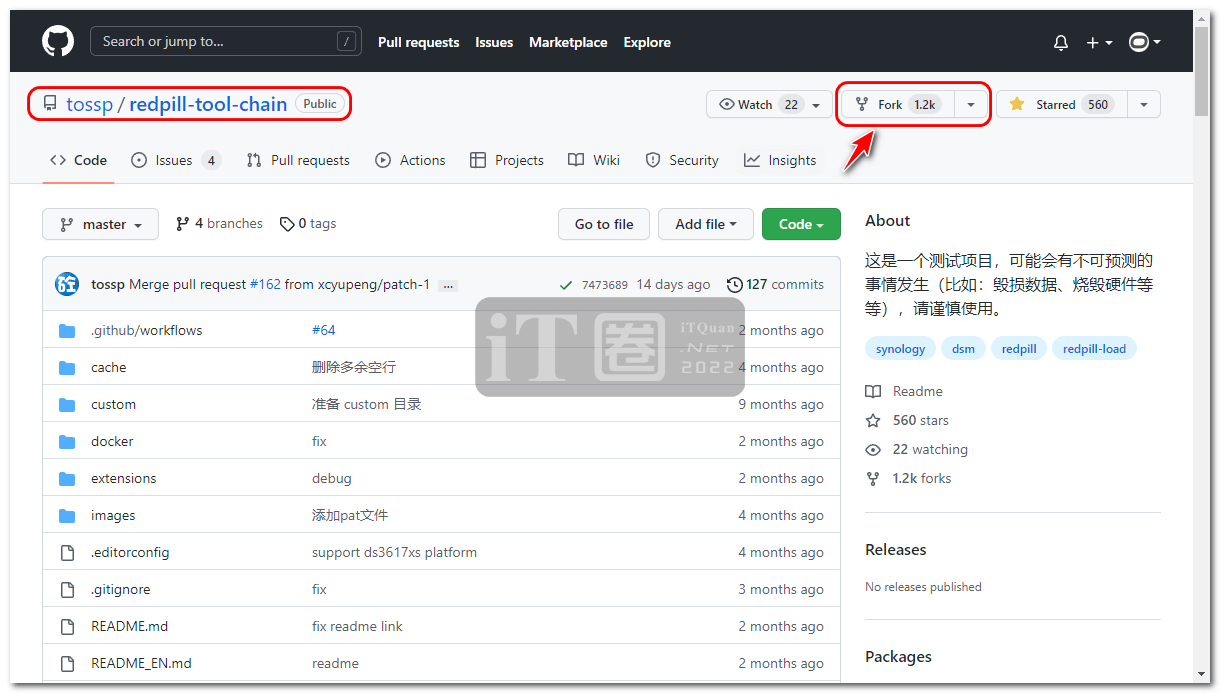The image size is (1221, 694).
Task: Open the notifications bell
Action: 1061,42
